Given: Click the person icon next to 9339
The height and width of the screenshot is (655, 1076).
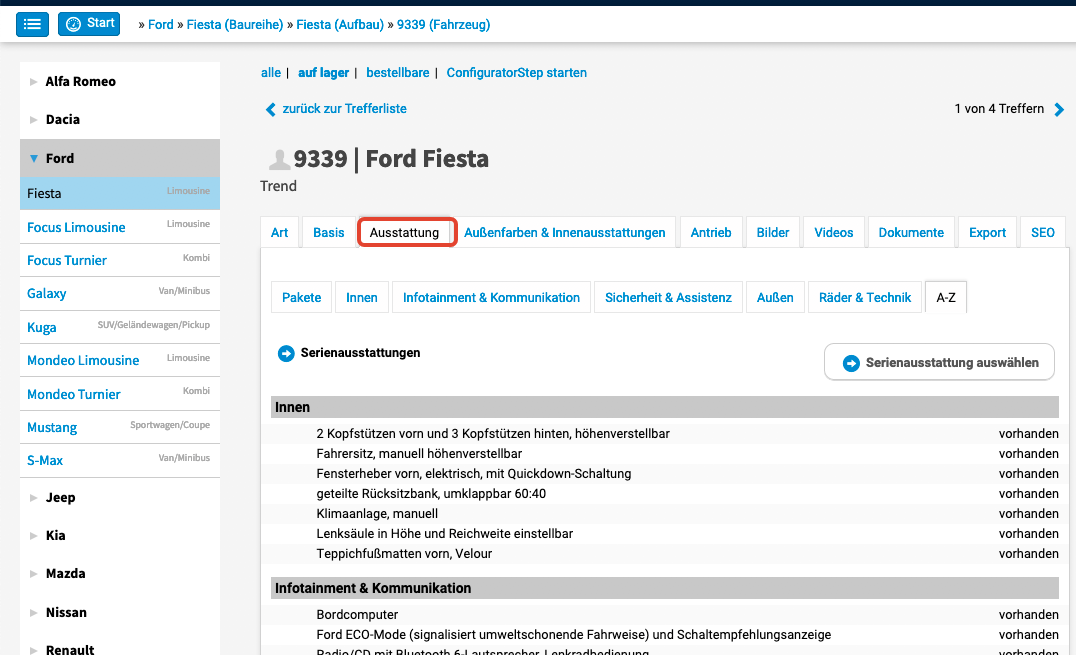Looking at the screenshot, I should coord(277,159).
